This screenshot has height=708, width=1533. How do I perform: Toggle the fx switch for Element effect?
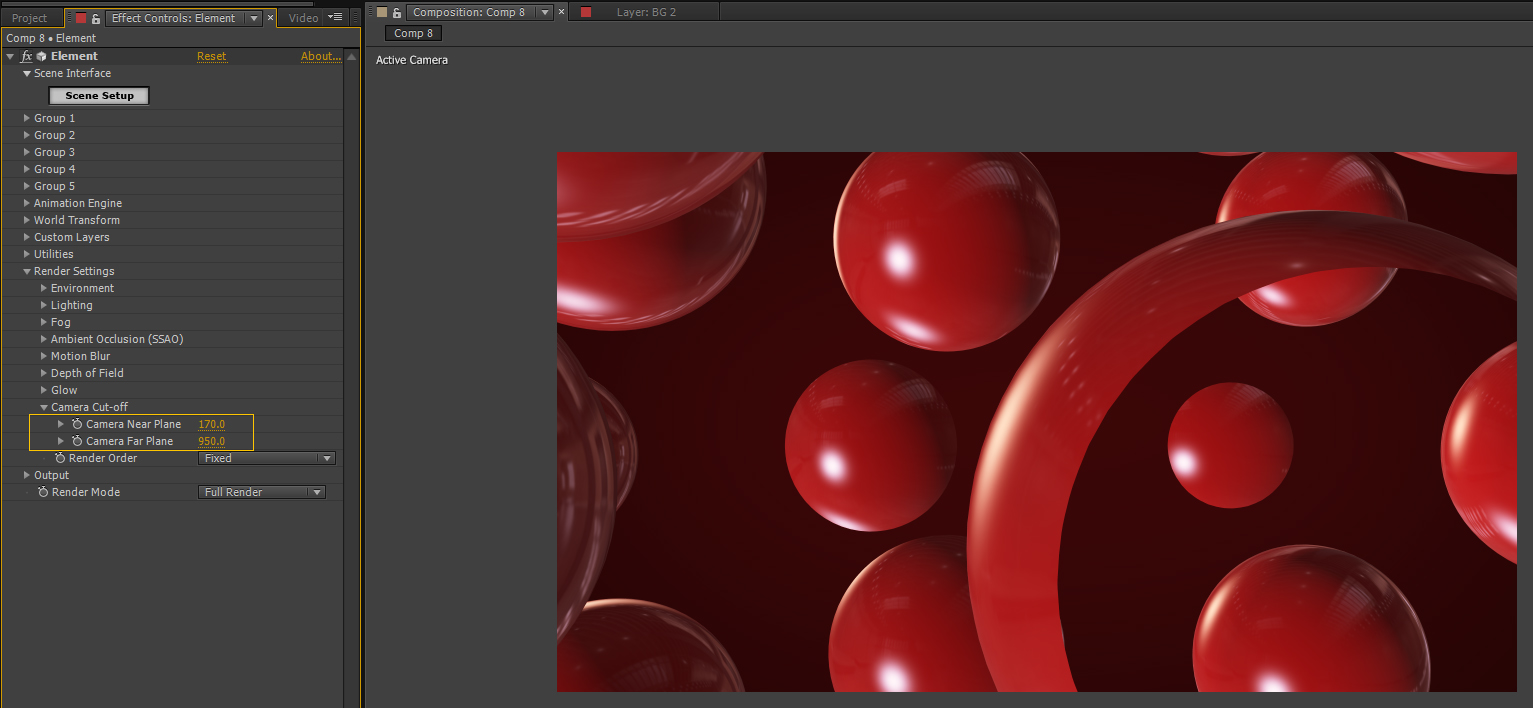27,57
